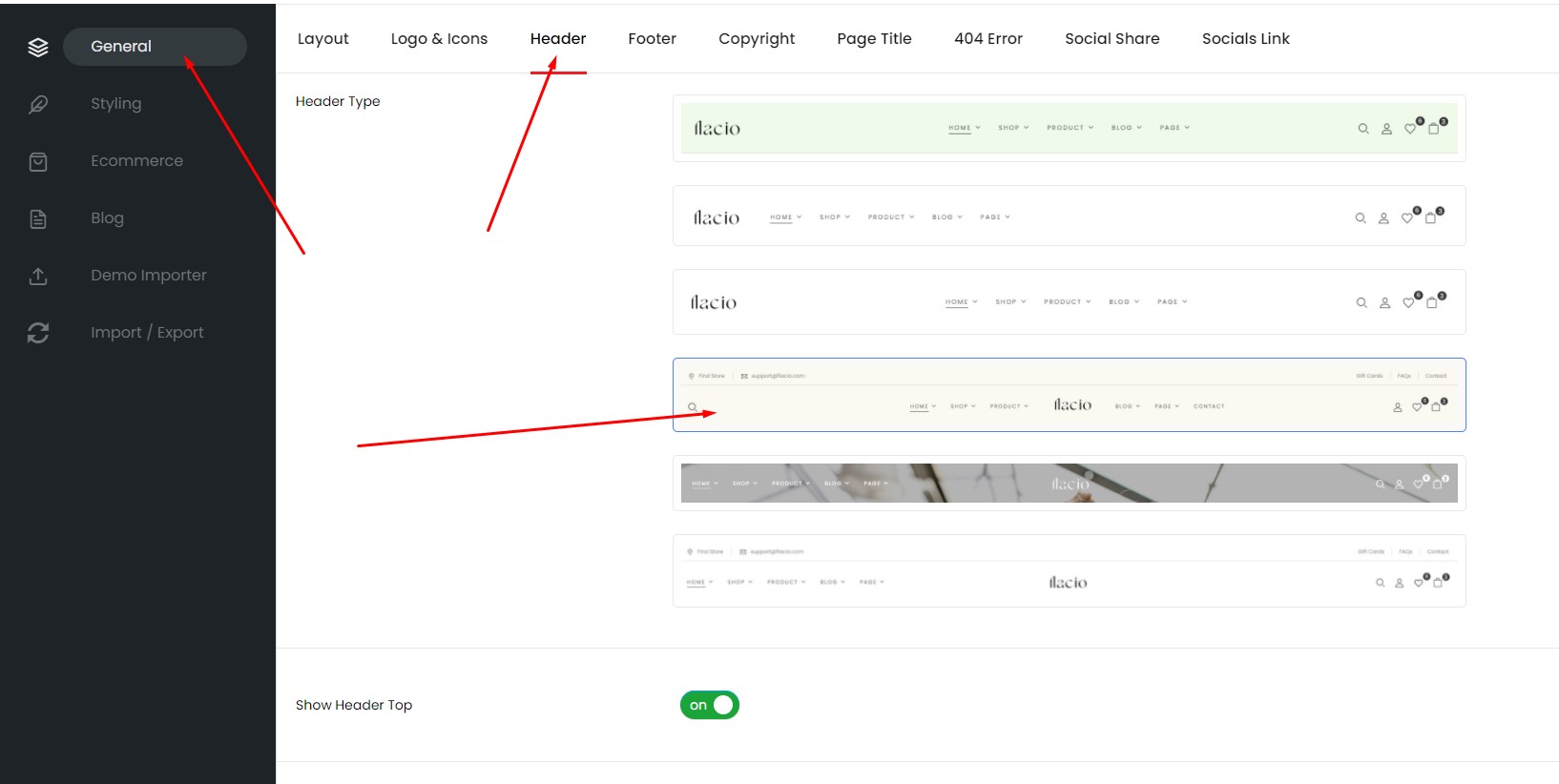Click the General layers icon in sidebar
The width and height of the screenshot is (1559, 784).
(38, 47)
